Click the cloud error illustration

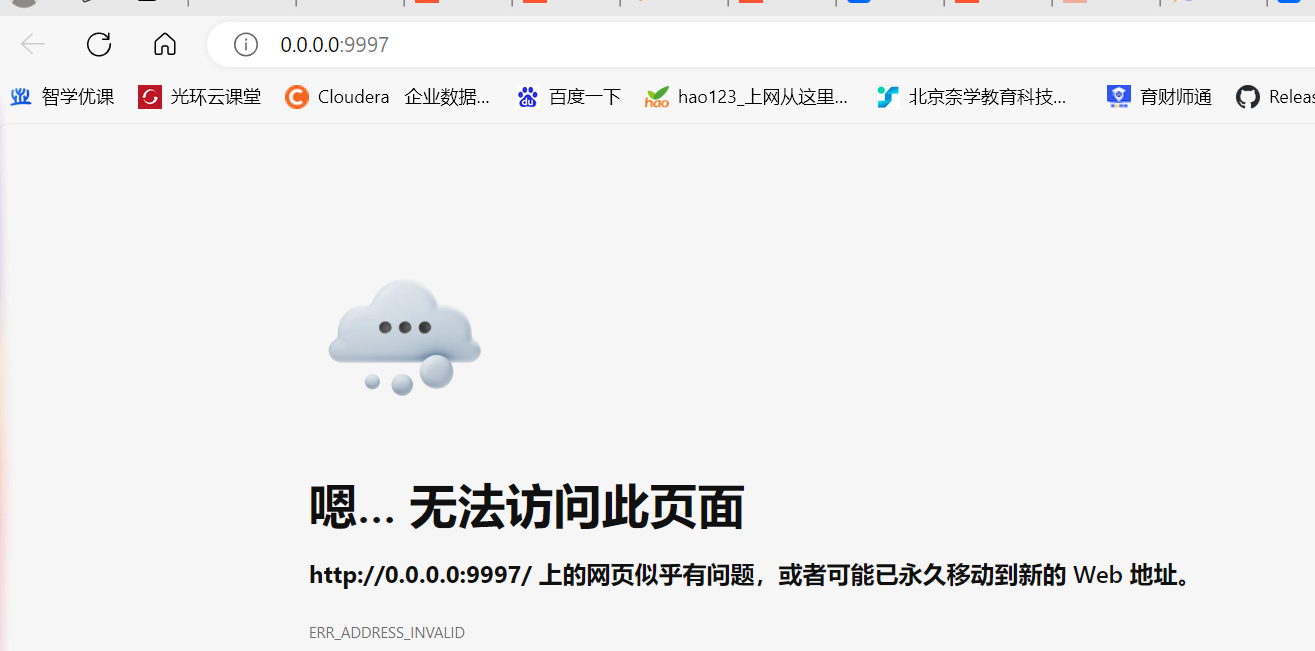[x=405, y=337]
